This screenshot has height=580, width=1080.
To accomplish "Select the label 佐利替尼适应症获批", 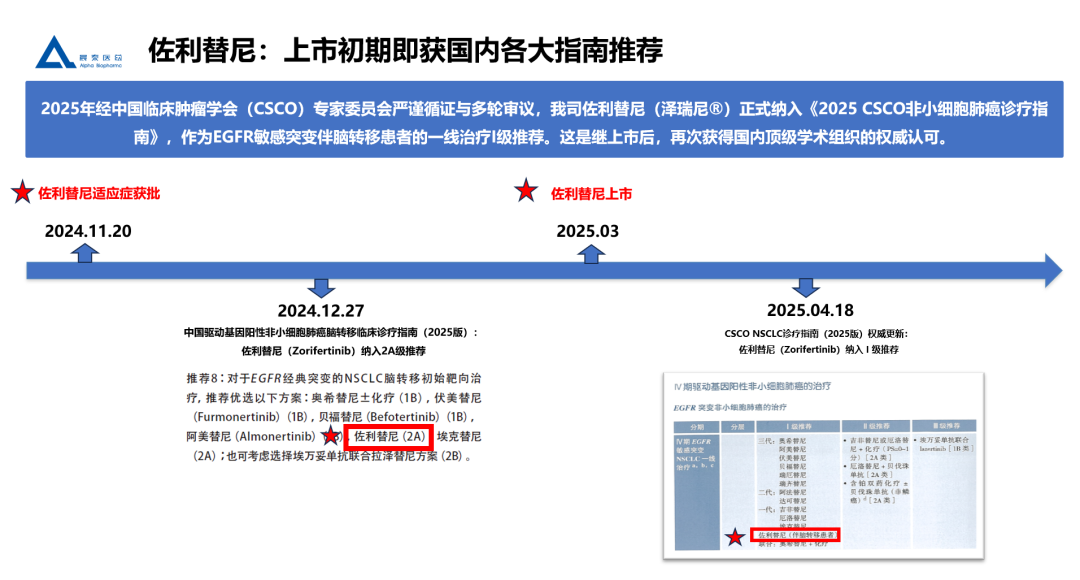I will [99, 194].
